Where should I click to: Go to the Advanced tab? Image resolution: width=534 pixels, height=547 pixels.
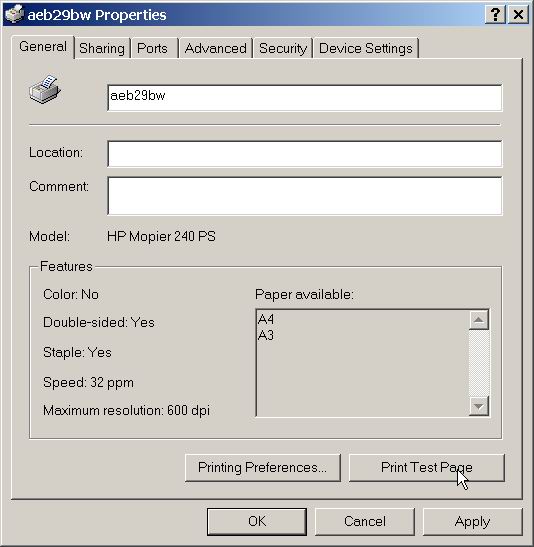[x=216, y=48]
